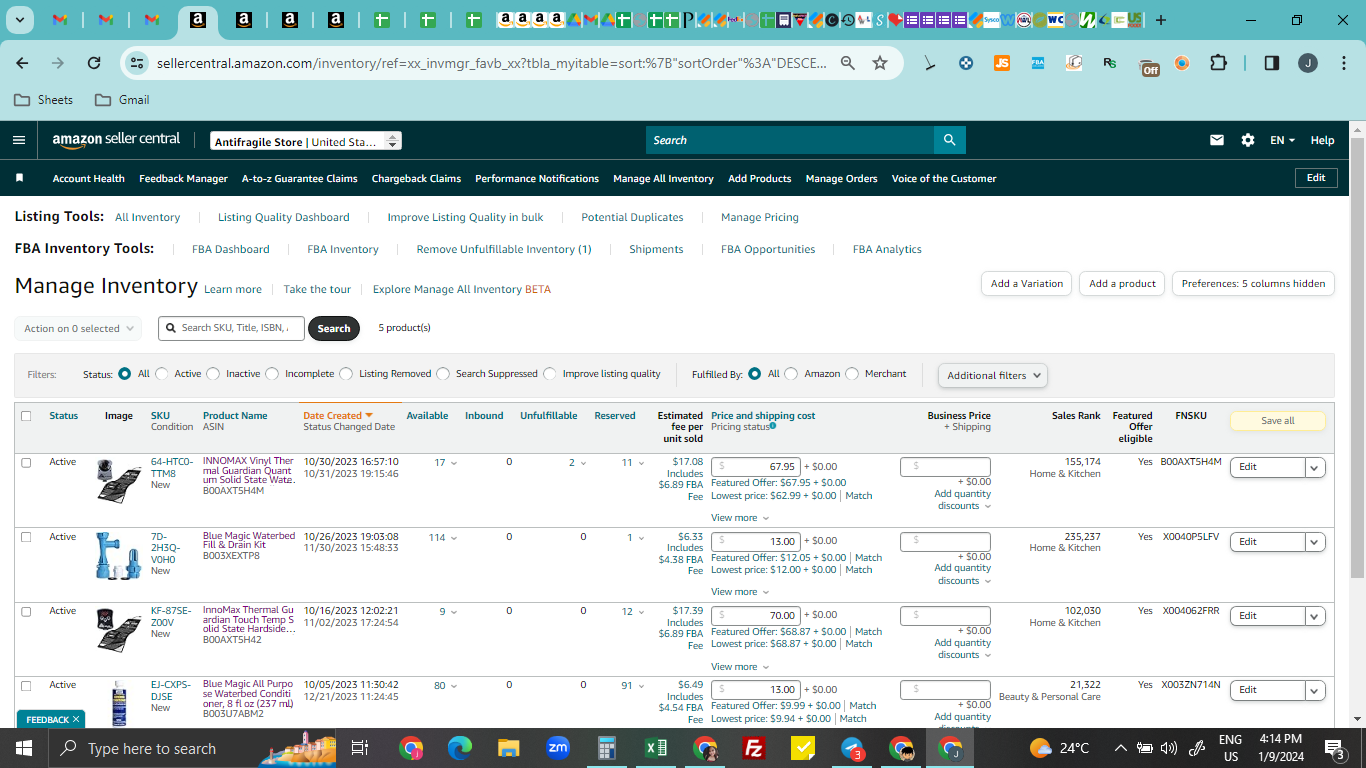1366x768 pixels.
Task: Open the FBA Dashboard link
Action: (231, 249)
